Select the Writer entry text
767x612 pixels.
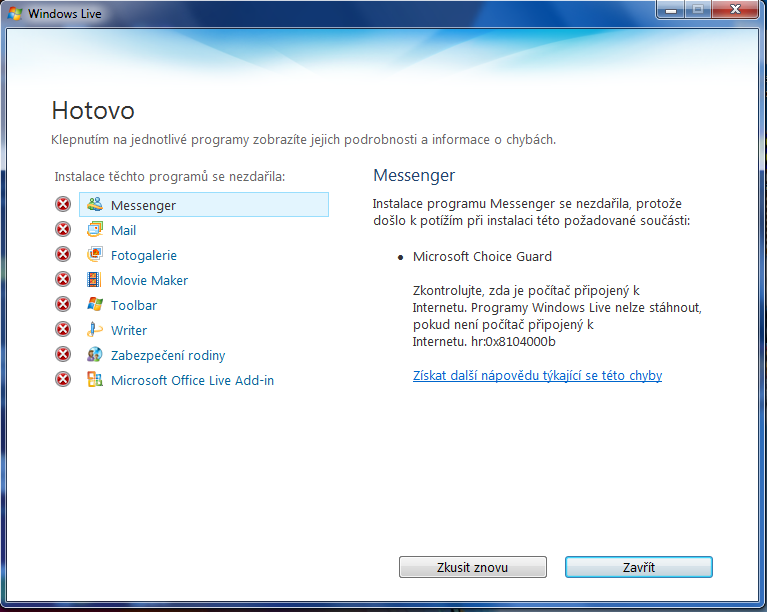[128, 330]
